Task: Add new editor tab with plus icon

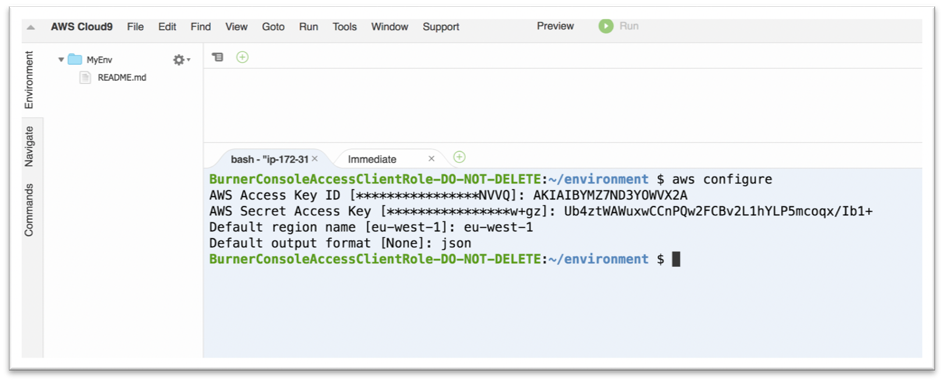Action: click(x=242, y=57)
